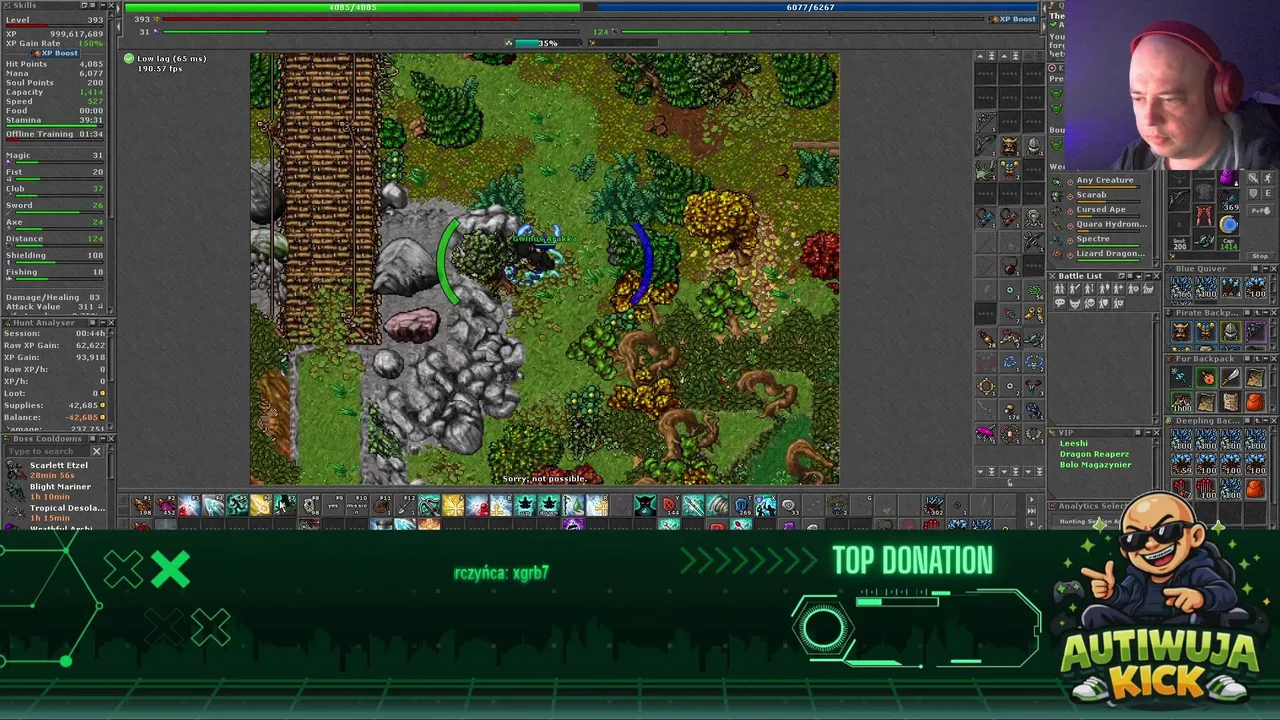Click the fire rune in Fur Backpack
Image resolution: width=1280 pixels, height=720 pixels.
[x=1207, y=377]
